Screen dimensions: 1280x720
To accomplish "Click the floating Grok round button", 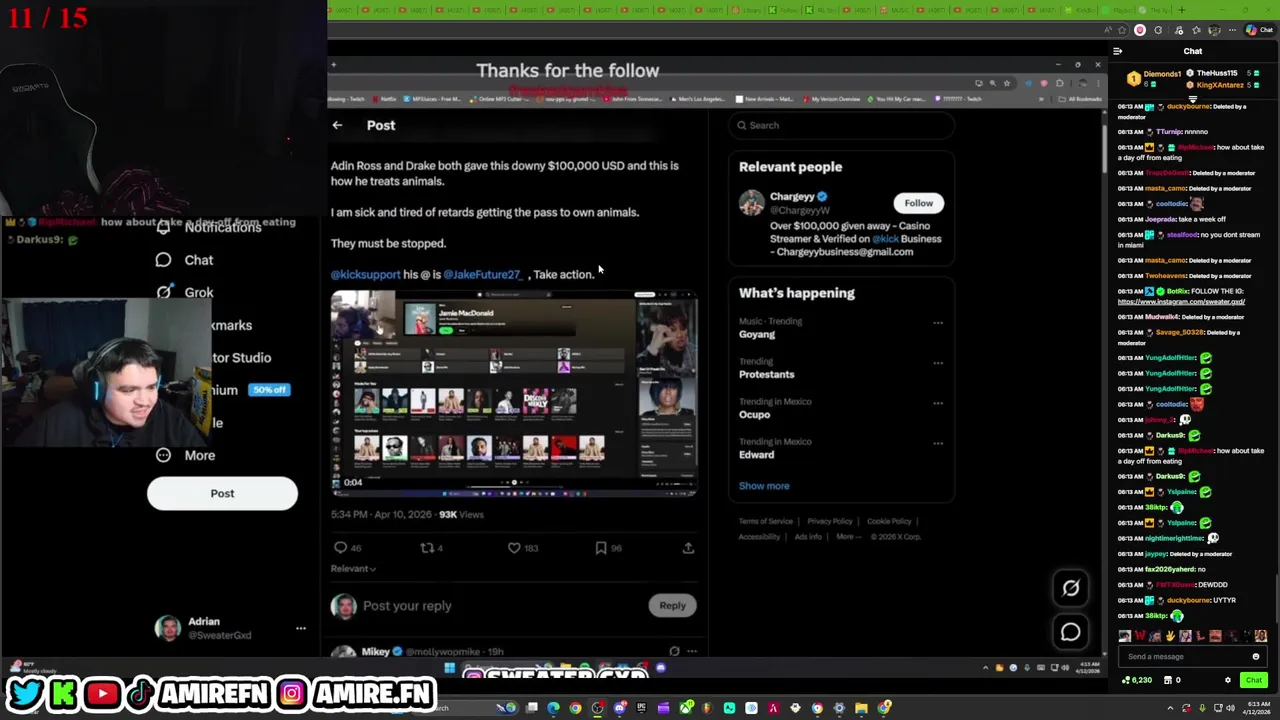I will tap(1070, 588).
